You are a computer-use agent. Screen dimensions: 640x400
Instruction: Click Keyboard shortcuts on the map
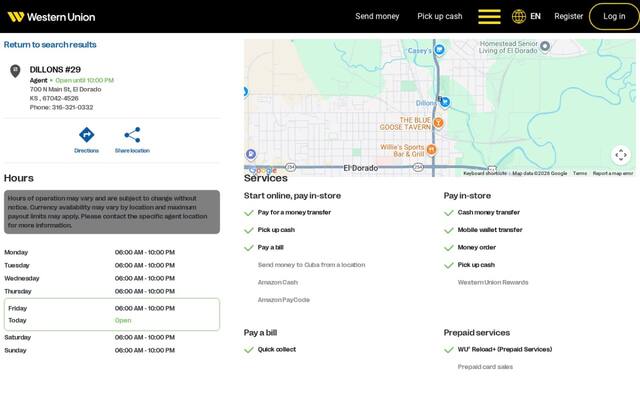485,173
